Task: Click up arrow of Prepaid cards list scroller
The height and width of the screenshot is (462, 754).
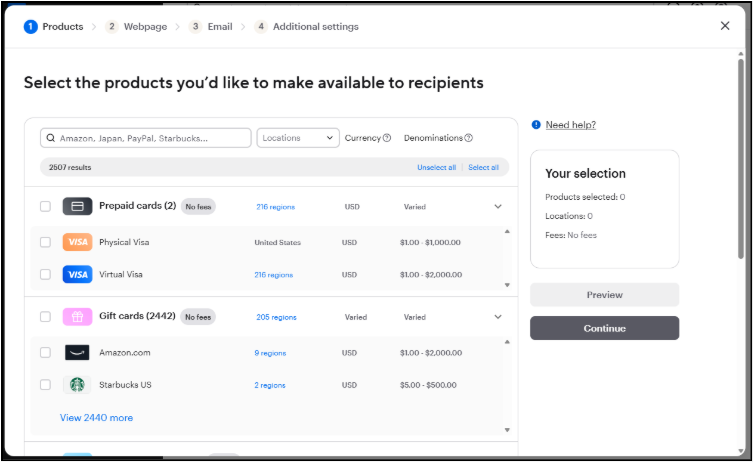Action: pos(507,232)
